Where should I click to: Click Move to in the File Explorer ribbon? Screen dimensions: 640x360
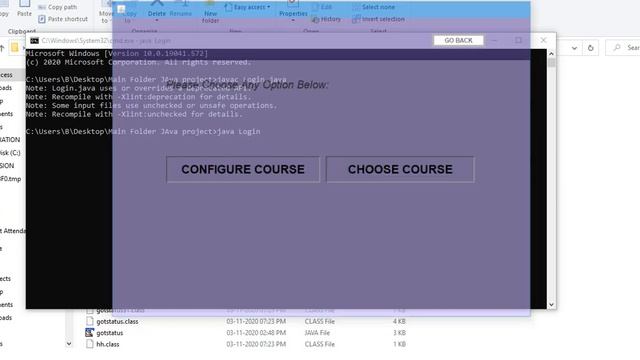[106, 12]
